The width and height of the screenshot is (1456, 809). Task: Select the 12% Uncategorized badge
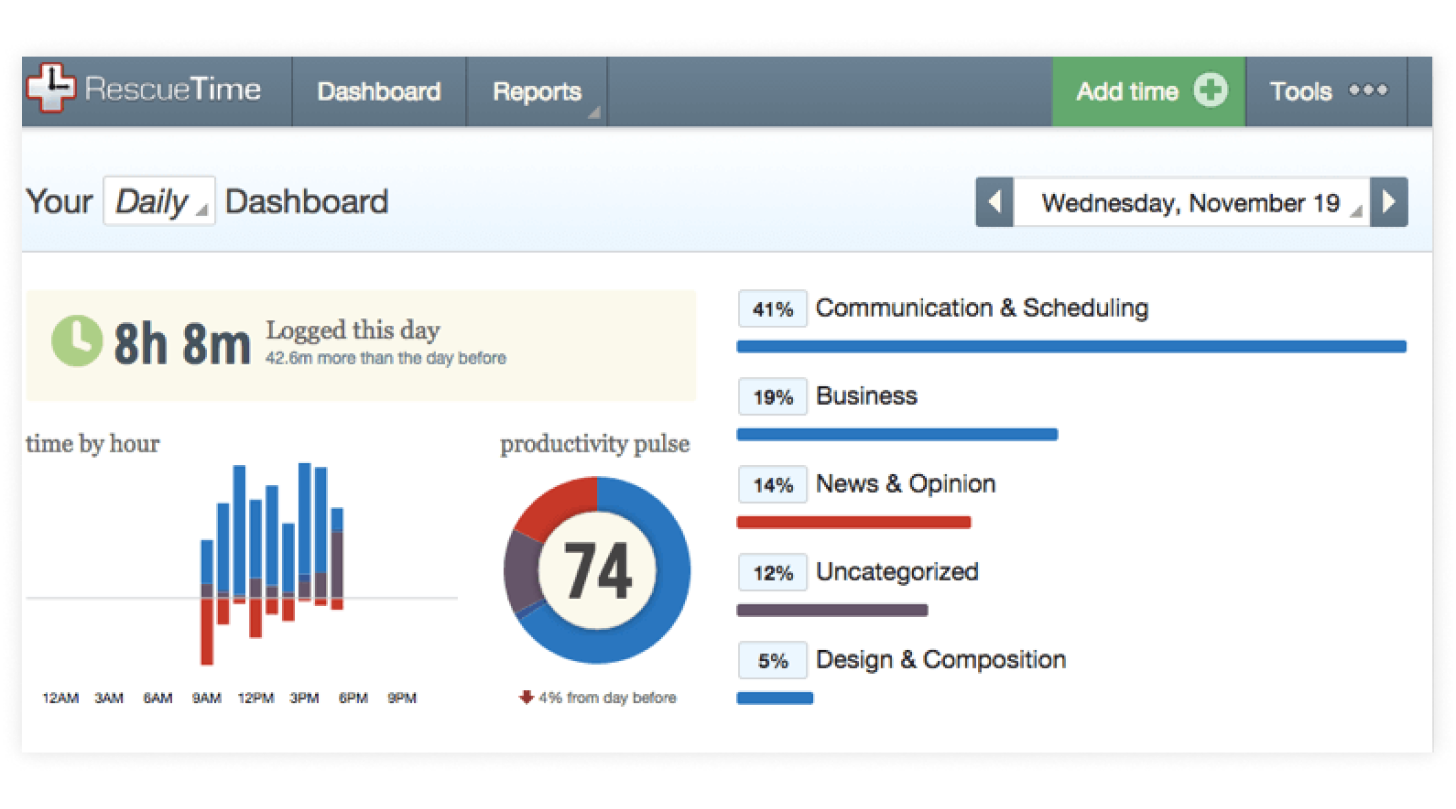coord(772,572)
